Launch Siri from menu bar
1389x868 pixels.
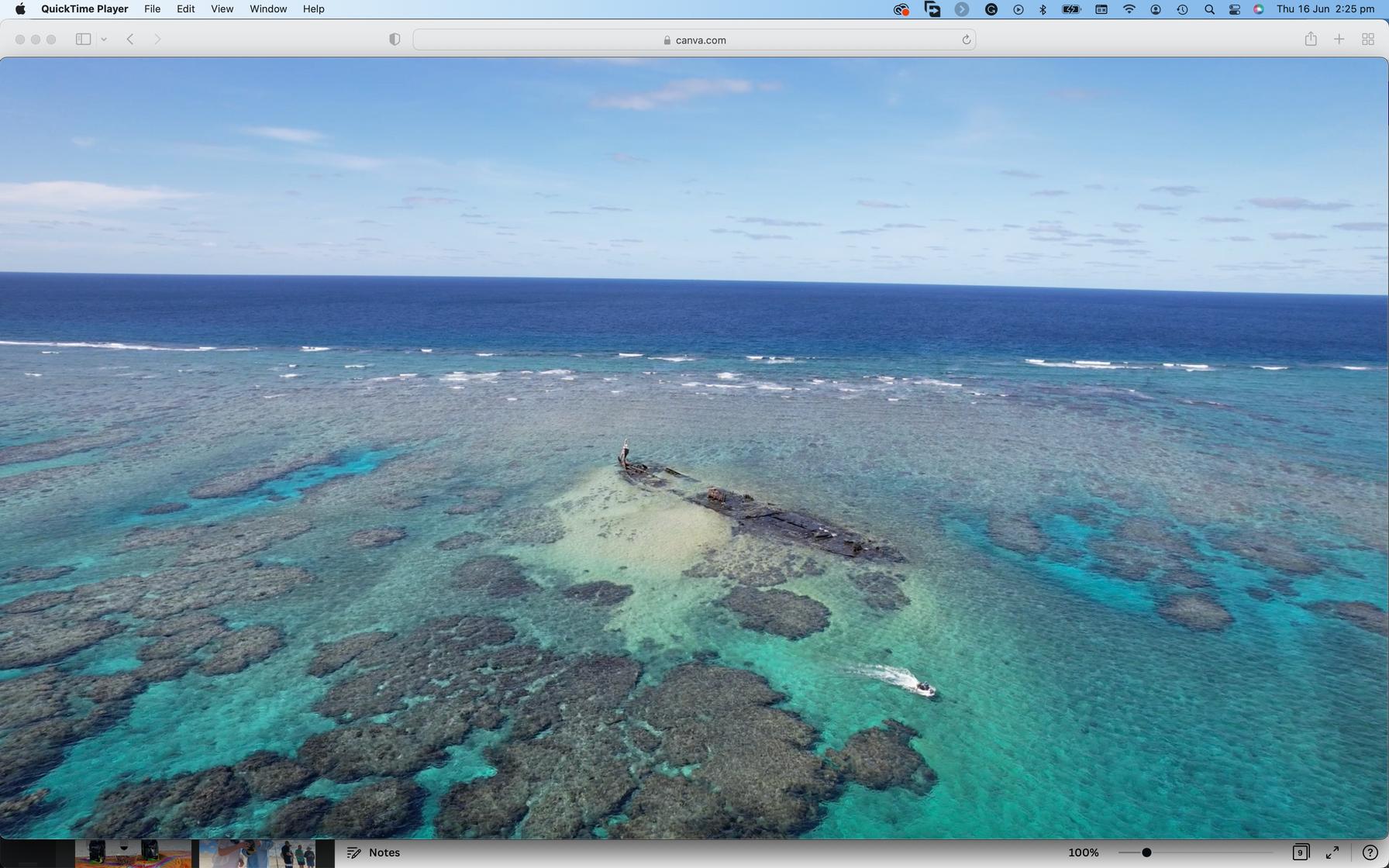(x=1259, y=9)
